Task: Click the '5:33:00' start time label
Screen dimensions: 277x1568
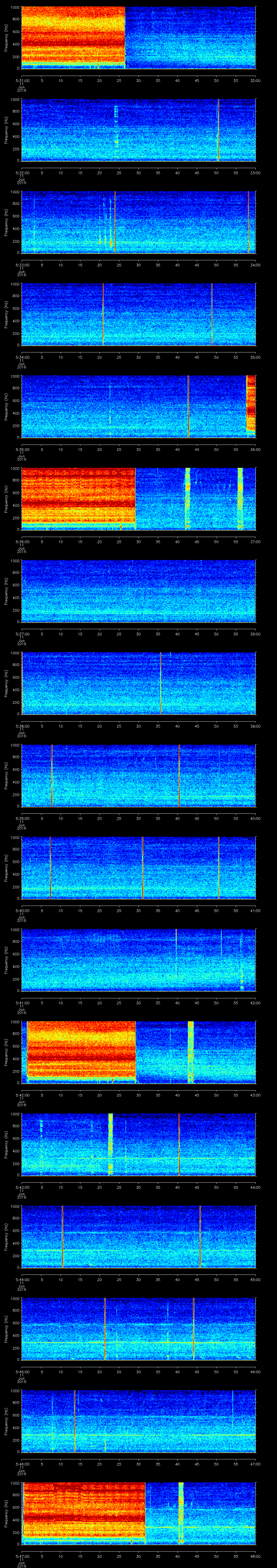Action: [22, 265]
